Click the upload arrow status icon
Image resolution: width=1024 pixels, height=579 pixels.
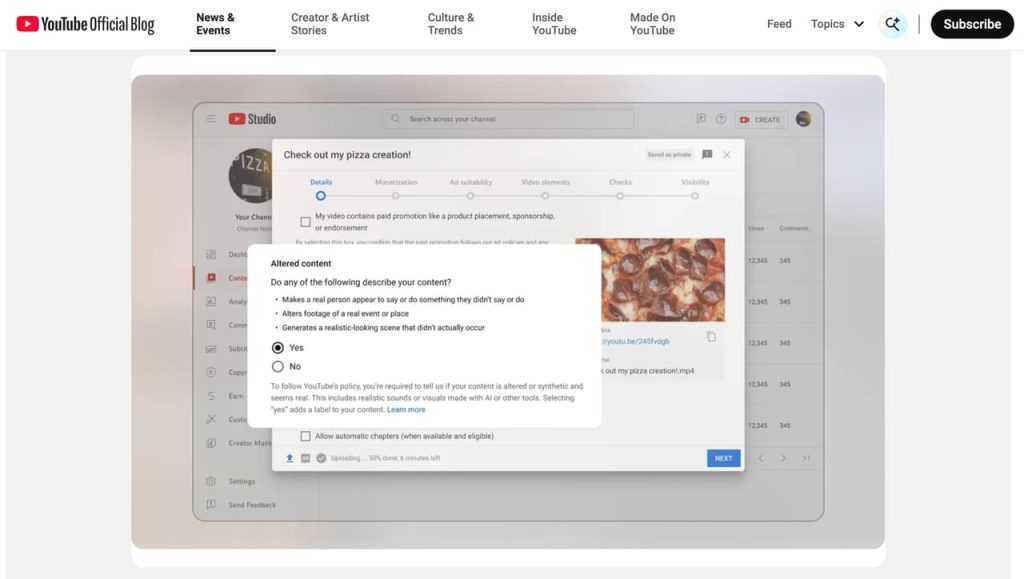pyautogui.click(x=289, y=458)
